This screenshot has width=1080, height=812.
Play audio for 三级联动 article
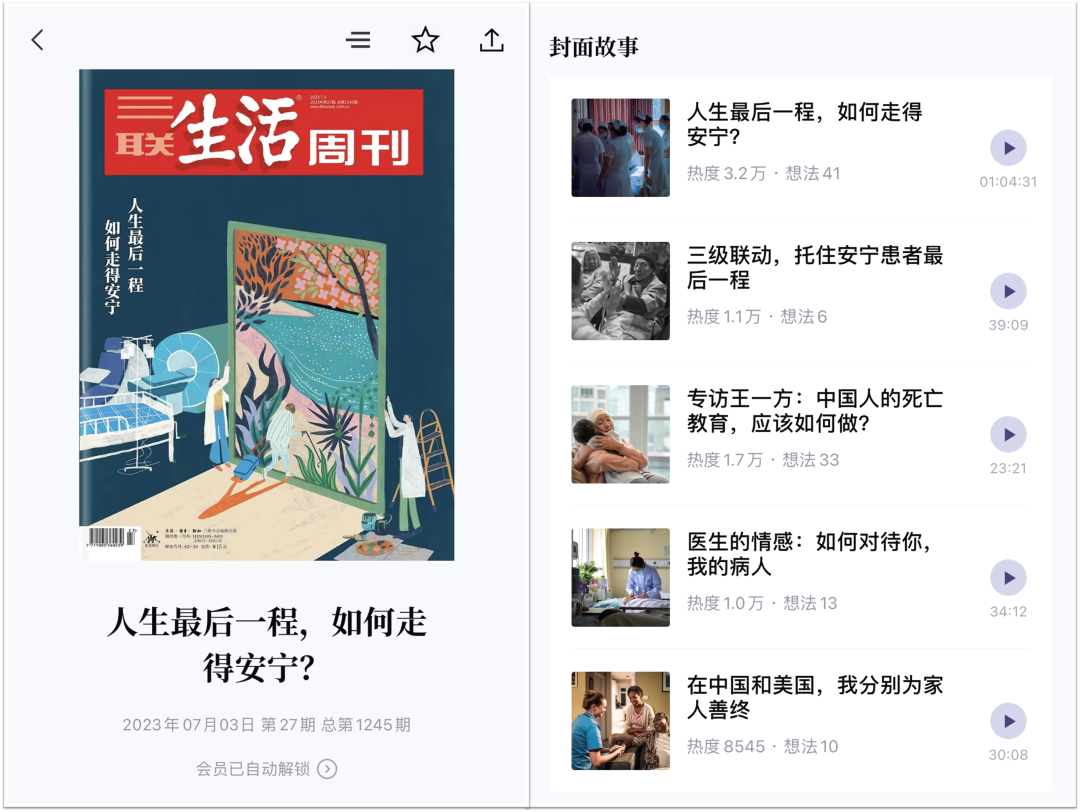pos(1008,291)
